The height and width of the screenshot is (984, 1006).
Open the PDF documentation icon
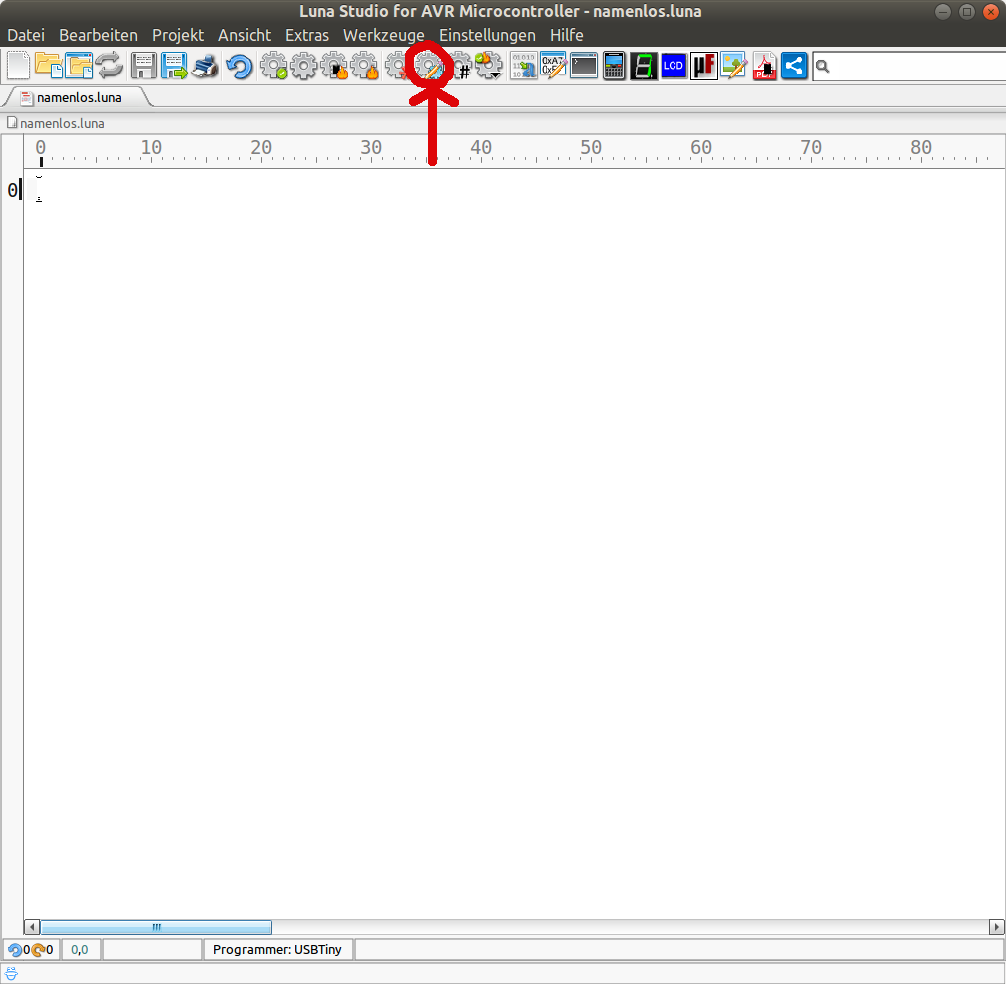tap(764, 66)
